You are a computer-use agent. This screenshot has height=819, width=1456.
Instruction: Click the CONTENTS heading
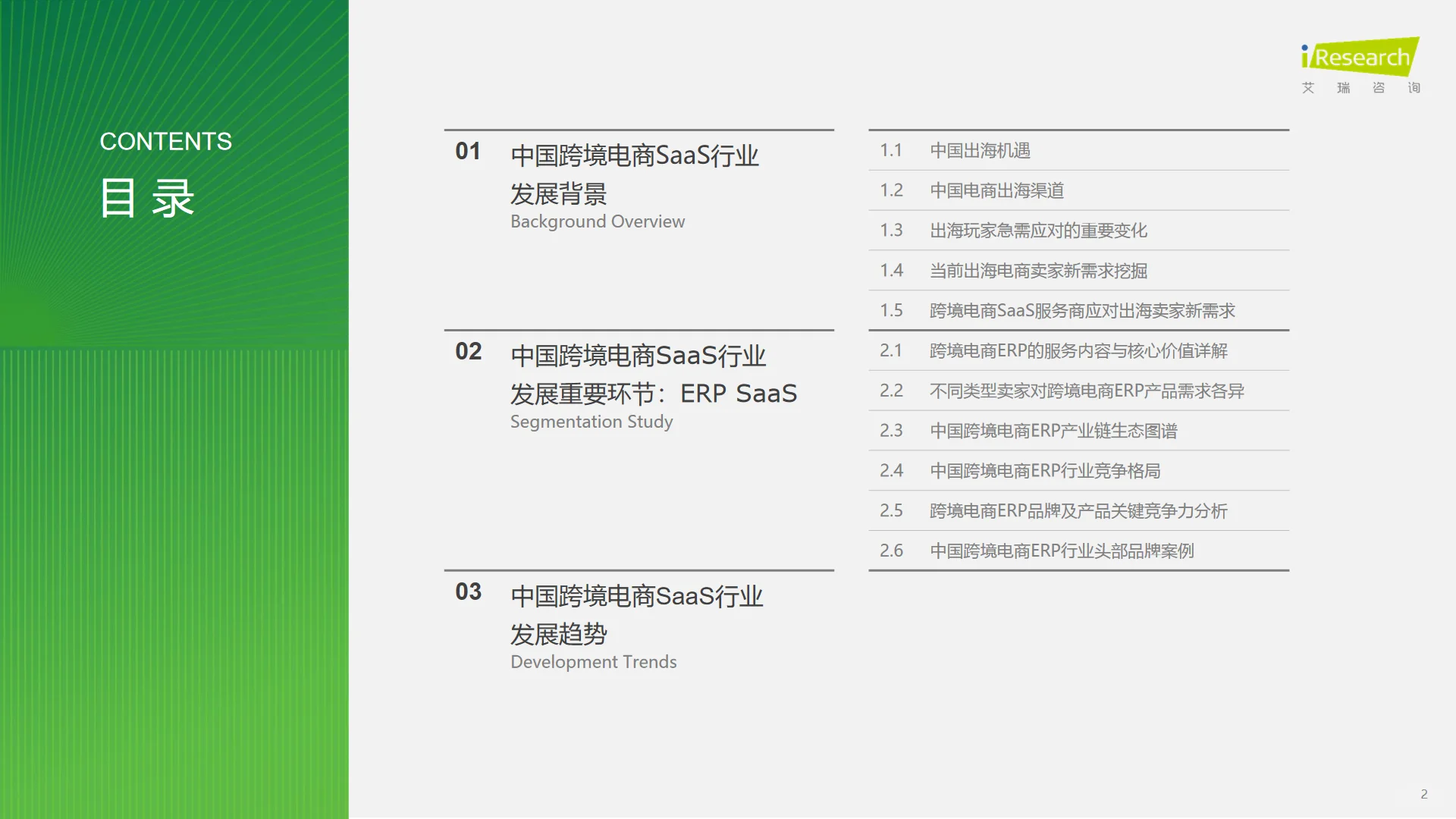(166, 141)
